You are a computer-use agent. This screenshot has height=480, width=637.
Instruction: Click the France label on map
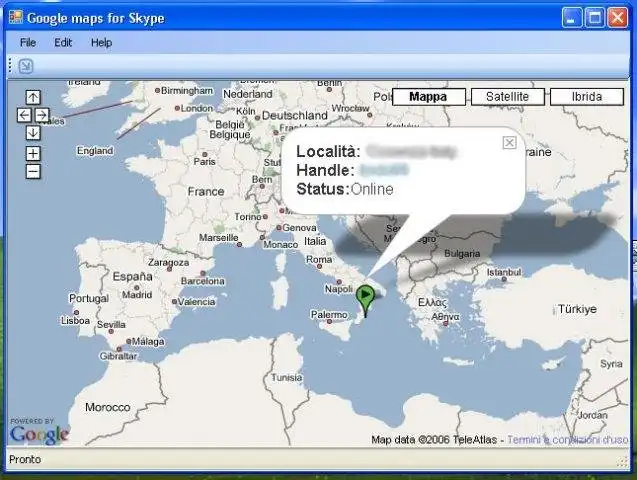tap(206, 192)
